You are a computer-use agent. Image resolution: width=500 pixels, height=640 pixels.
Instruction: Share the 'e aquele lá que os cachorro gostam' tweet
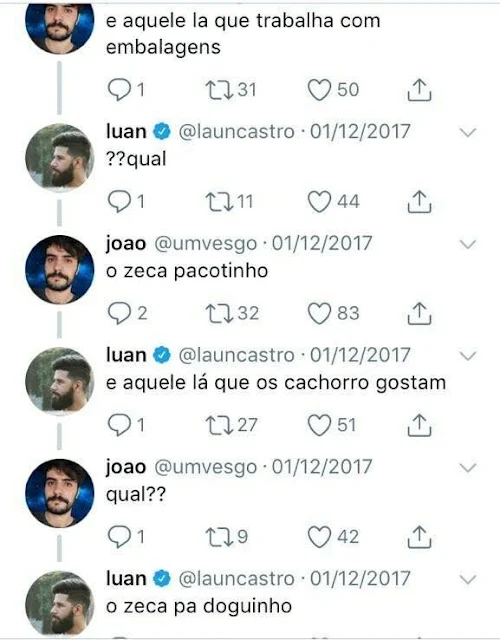click(419, 425)
